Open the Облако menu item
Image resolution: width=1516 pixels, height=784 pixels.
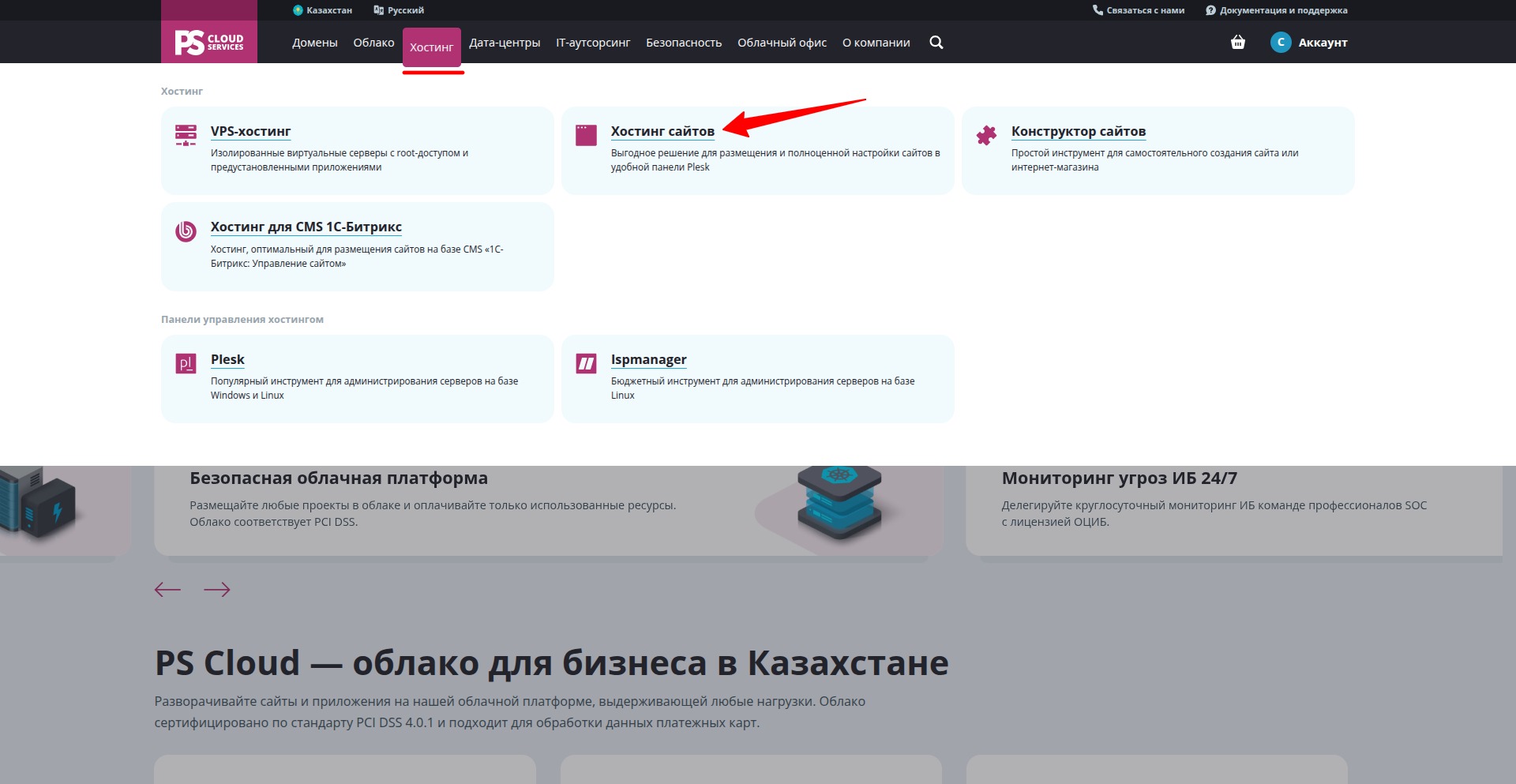373,43
